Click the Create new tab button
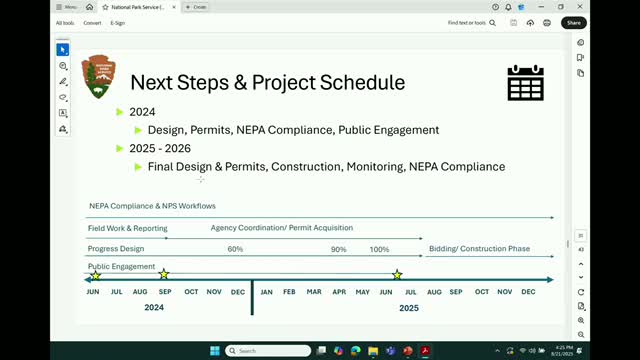The height and width of the screenshot is (360, 640). (x=196, y=7)
